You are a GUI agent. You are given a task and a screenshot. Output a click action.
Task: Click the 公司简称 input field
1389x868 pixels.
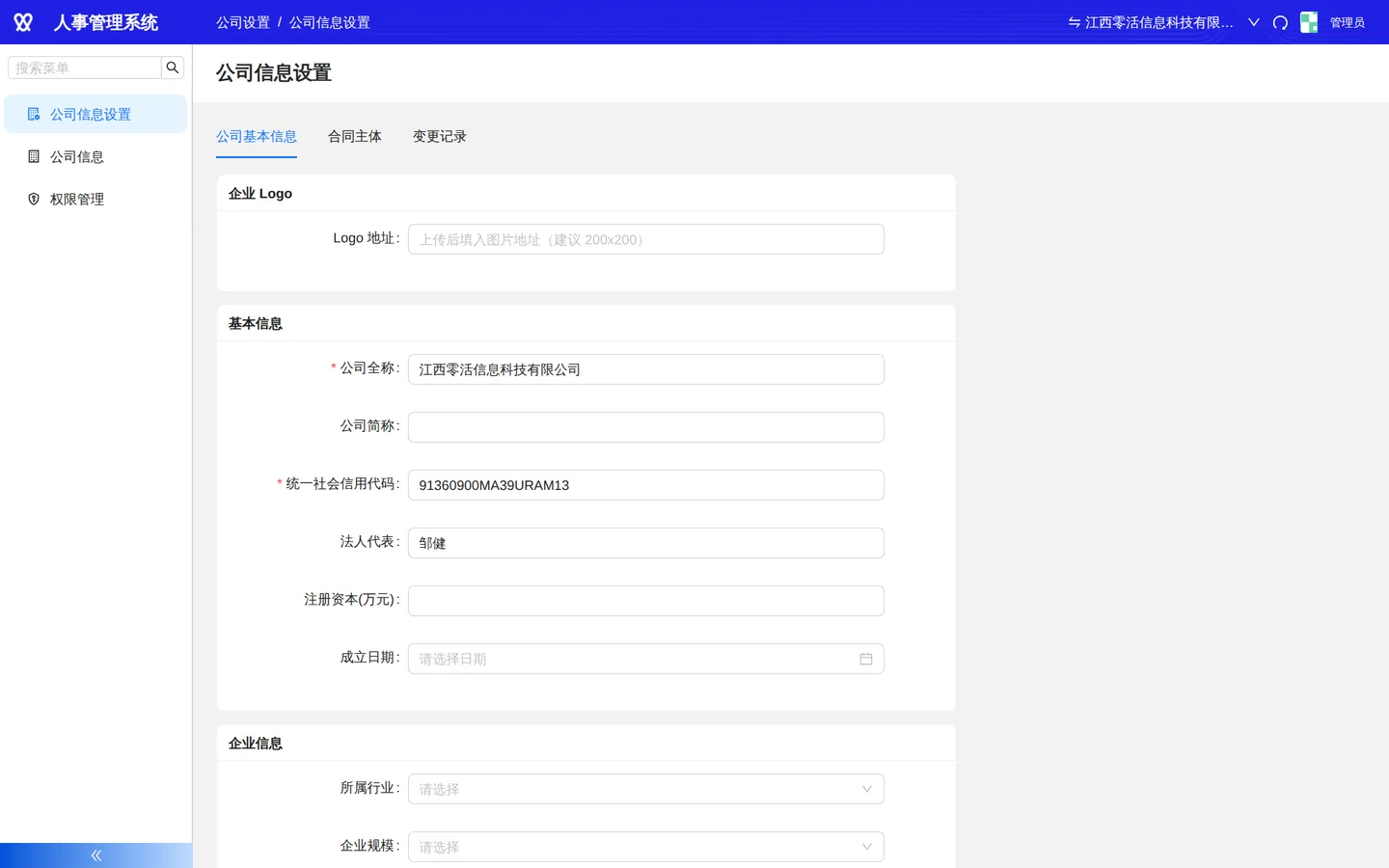pyautogui.click(x=646, y=427)
